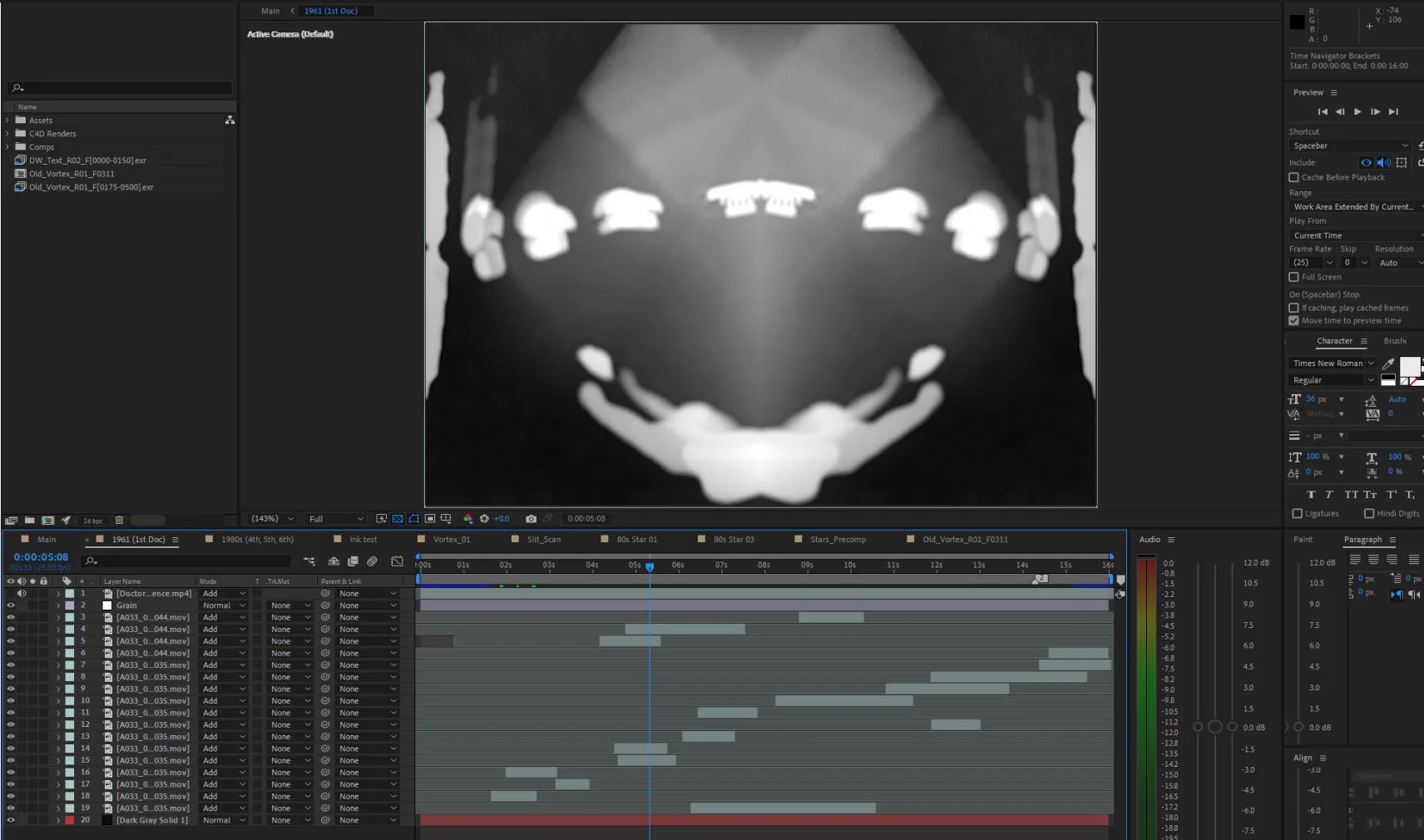
Task: Click the black and white swap swatch
Action: [x=1388, y=380]
